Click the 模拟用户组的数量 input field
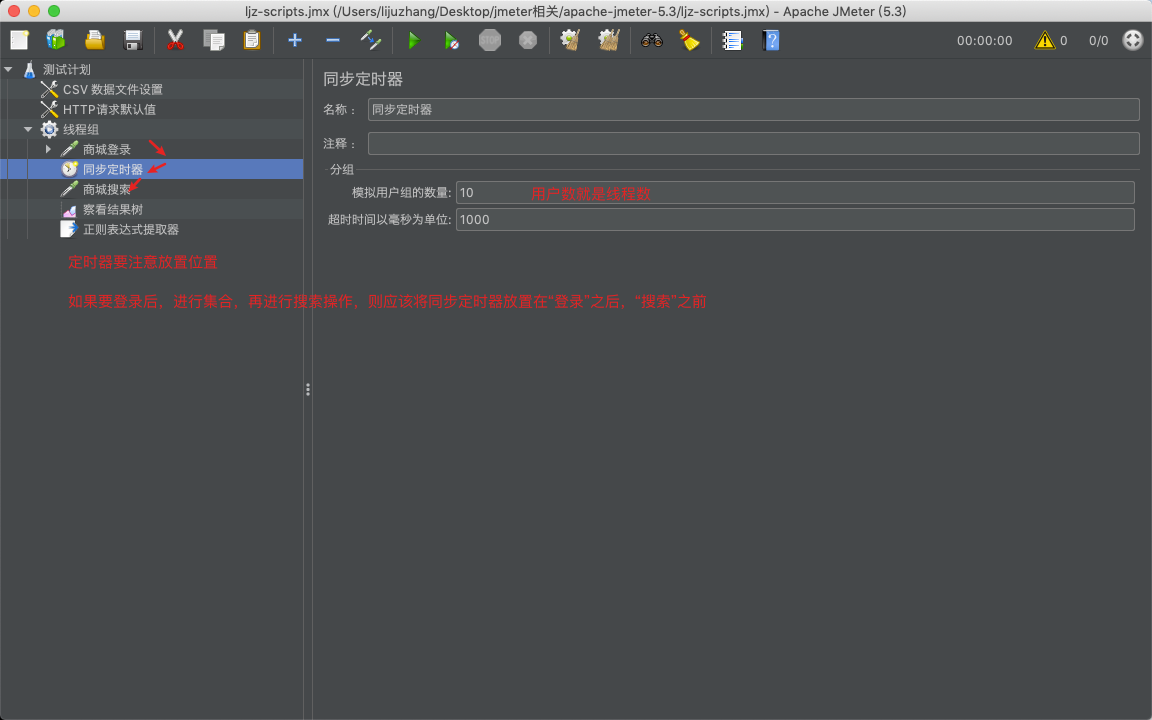Image resolution: width=1152 pixels, height=720 pixels. click(x=795, y=192)
